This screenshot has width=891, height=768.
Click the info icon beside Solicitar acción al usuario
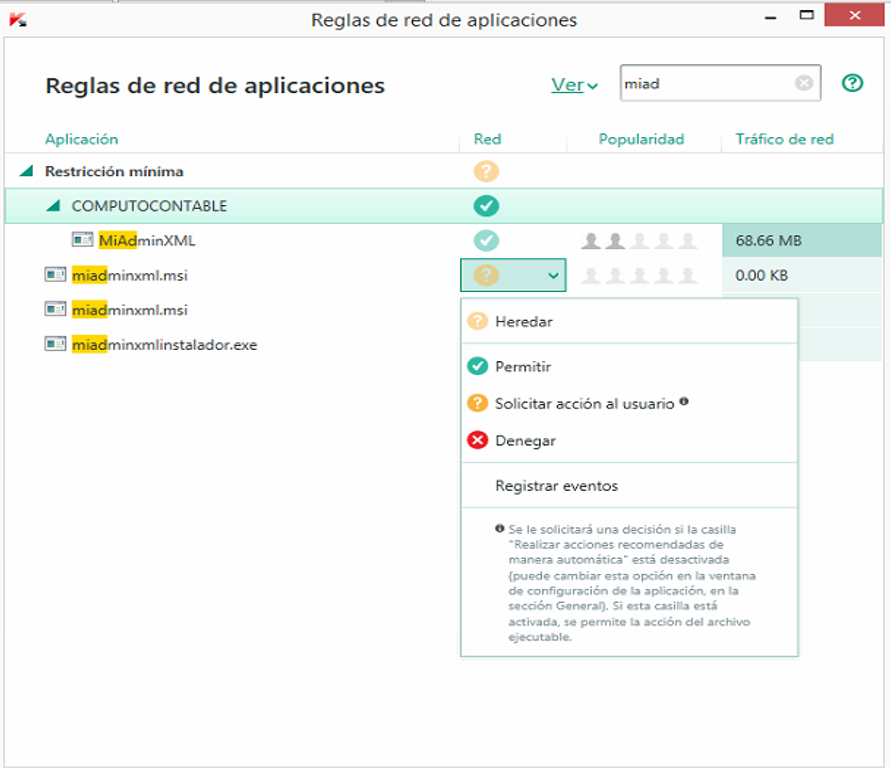pos(684,402)
